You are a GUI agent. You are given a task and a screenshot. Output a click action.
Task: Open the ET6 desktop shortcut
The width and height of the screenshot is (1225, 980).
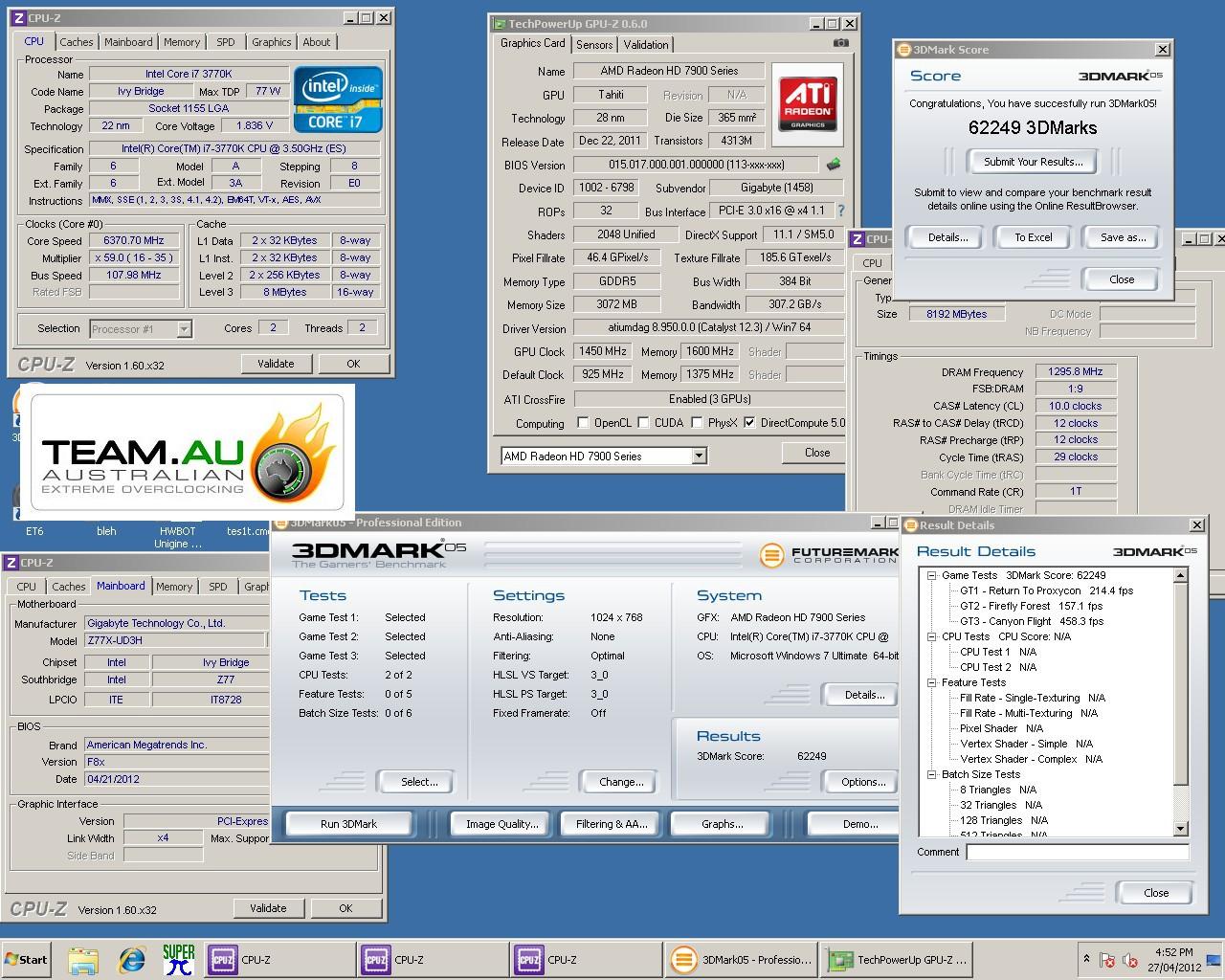[34, 531]
